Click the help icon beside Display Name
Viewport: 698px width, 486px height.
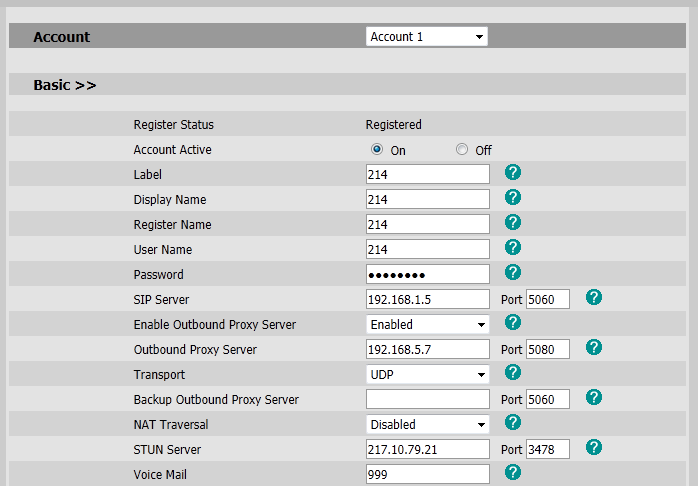513,198
